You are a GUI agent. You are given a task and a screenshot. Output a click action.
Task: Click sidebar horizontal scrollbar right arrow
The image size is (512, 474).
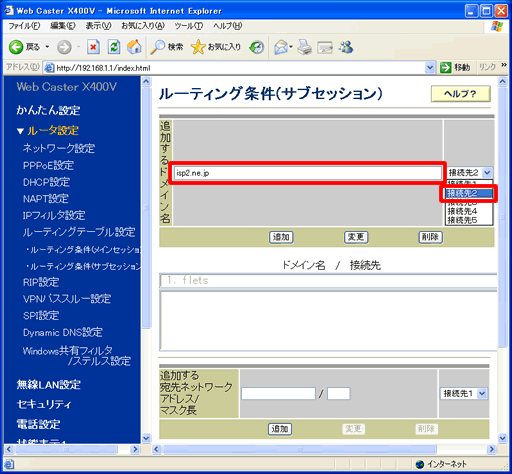pos(135,449)
